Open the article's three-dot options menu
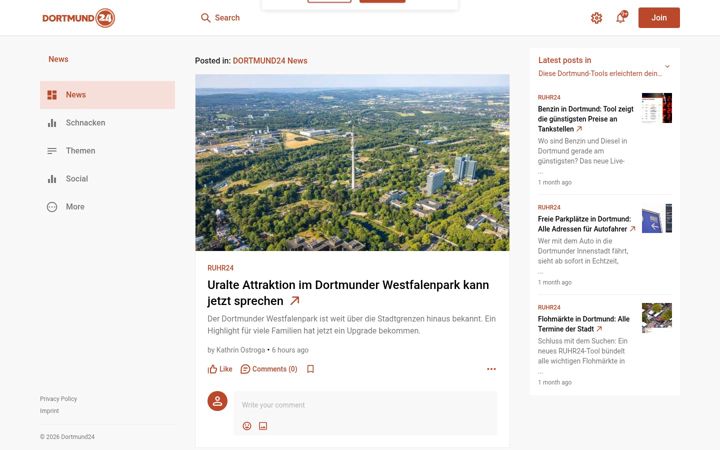 coord(491,369)
